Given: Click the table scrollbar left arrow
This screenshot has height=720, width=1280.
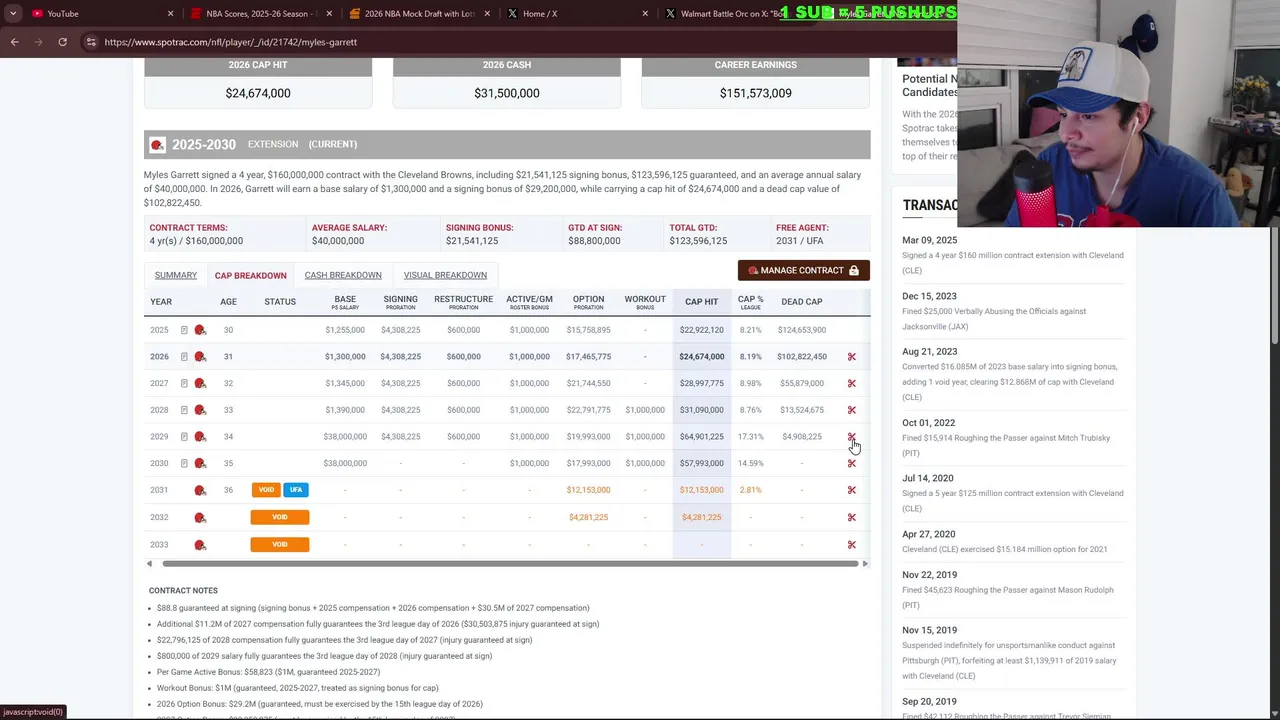Looking at the screenshot, I should (150, 564).
